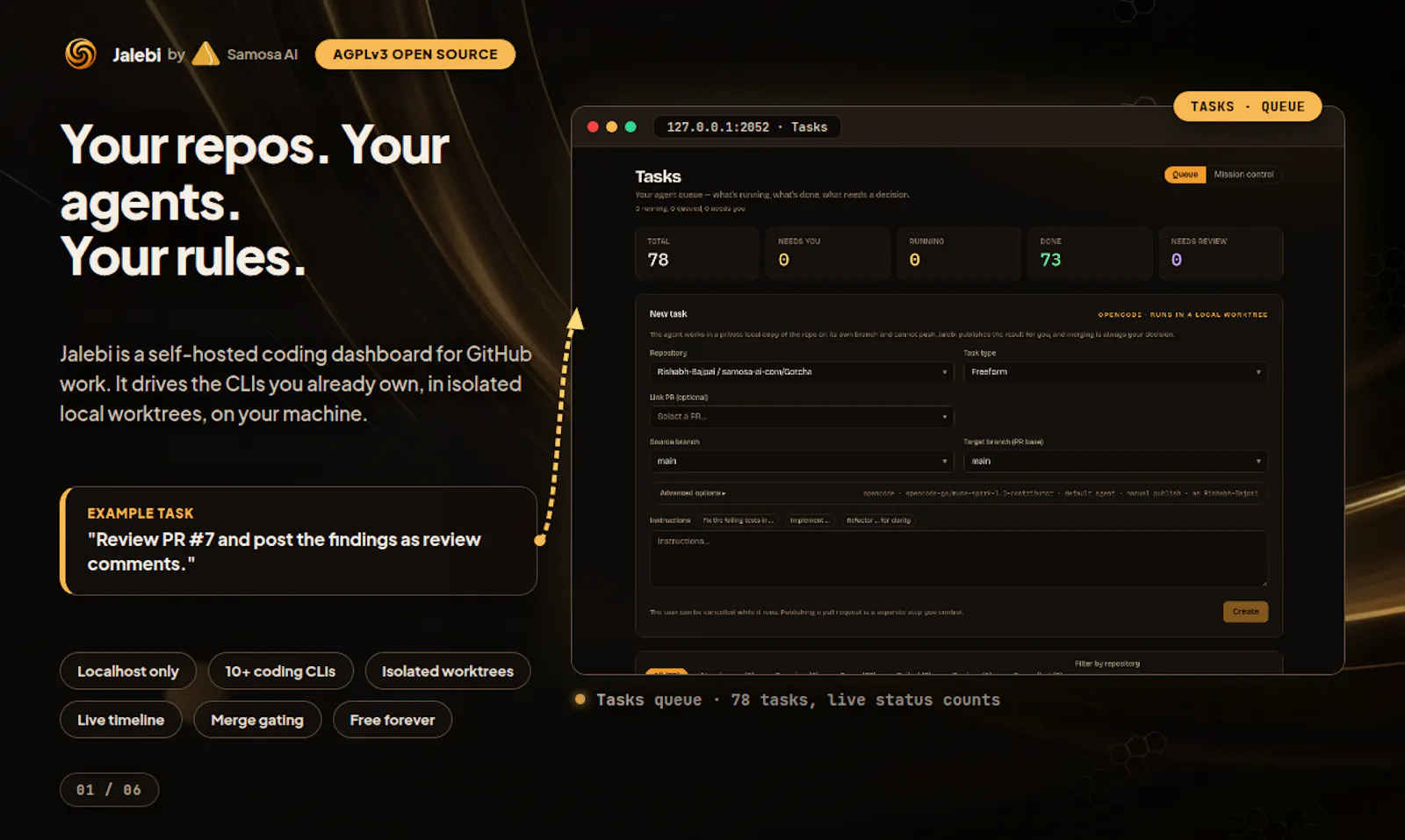1405x840 pixels.
Task: Click the Live timeline pill
Action: [x=121, y=720]
